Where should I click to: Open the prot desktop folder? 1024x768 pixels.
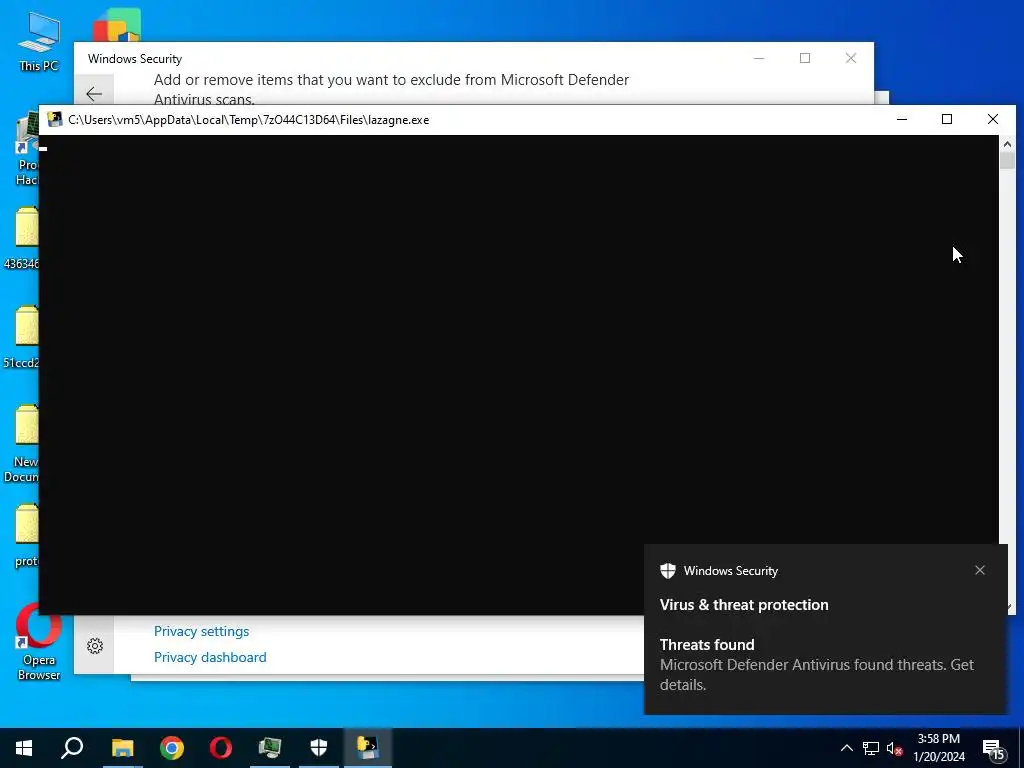click(25, 536)
